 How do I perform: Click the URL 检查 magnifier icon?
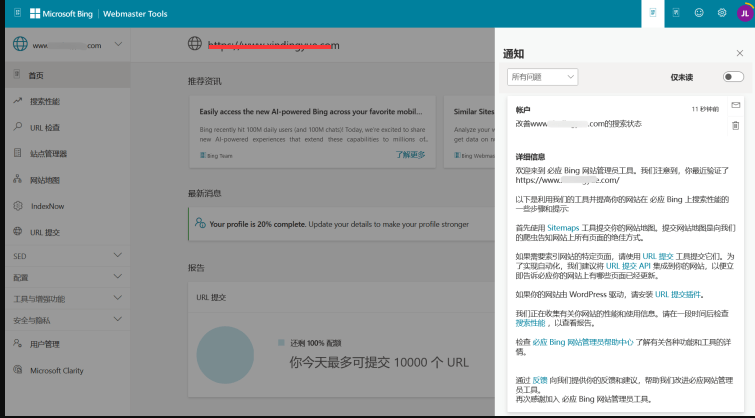[18, 127]
